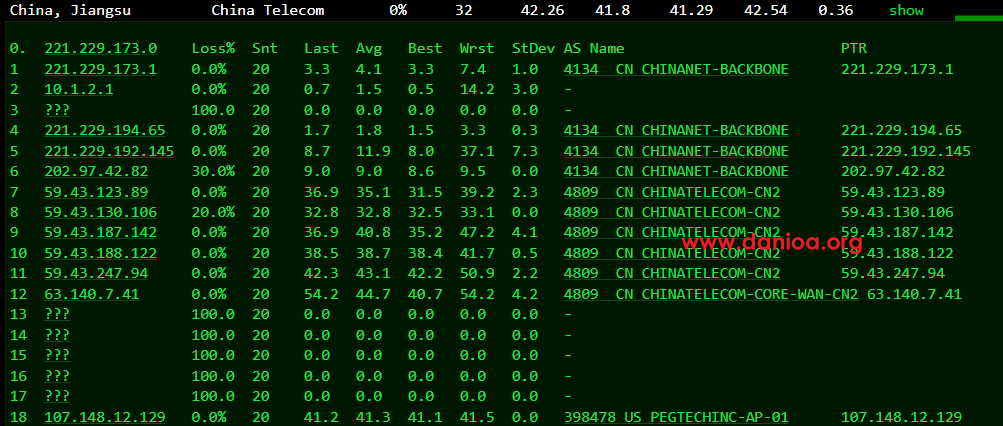Open hop 8 IP 59.43.130.106 link

coord(100,212)
